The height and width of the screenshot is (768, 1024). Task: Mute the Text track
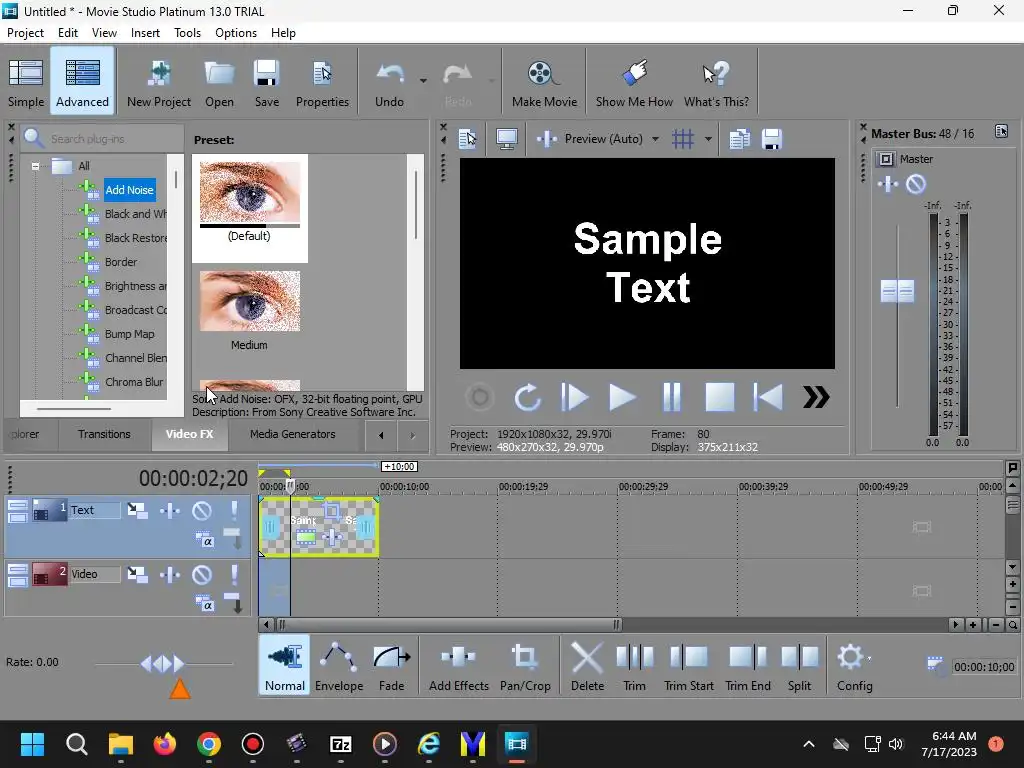click(x=202, y=510)
